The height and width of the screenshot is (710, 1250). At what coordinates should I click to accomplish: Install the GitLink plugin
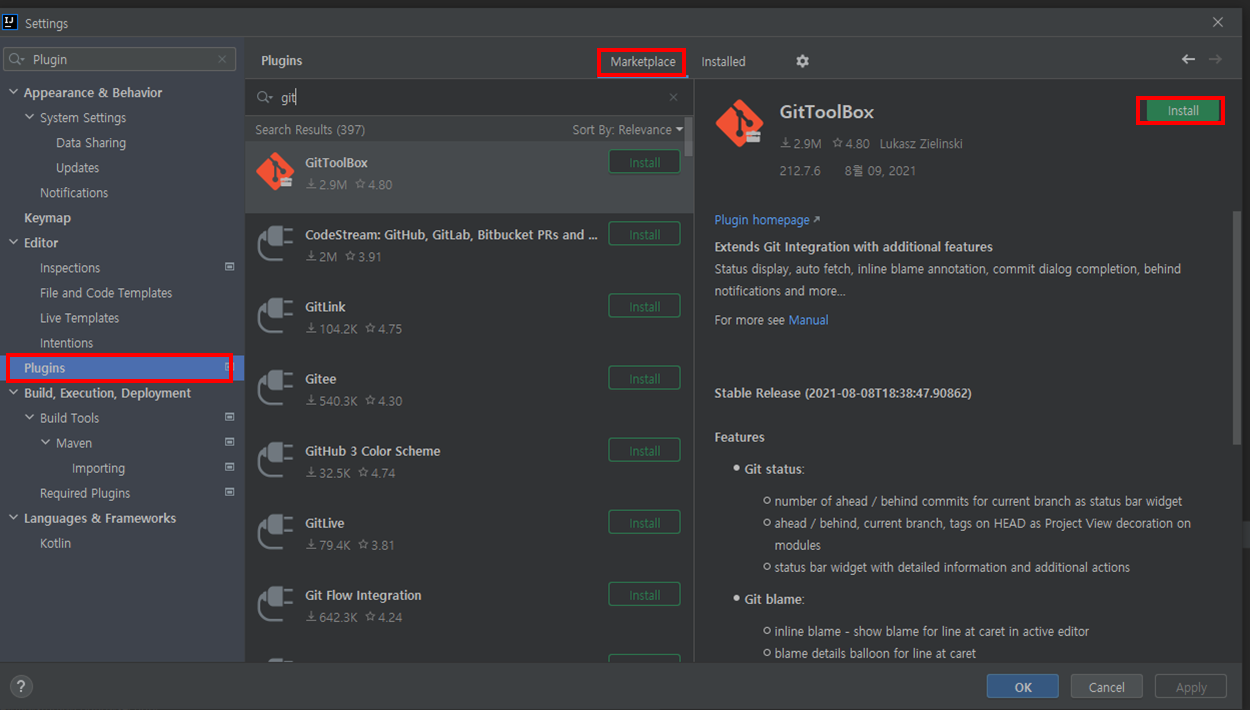pyautogui.click(x=644, y=306)
